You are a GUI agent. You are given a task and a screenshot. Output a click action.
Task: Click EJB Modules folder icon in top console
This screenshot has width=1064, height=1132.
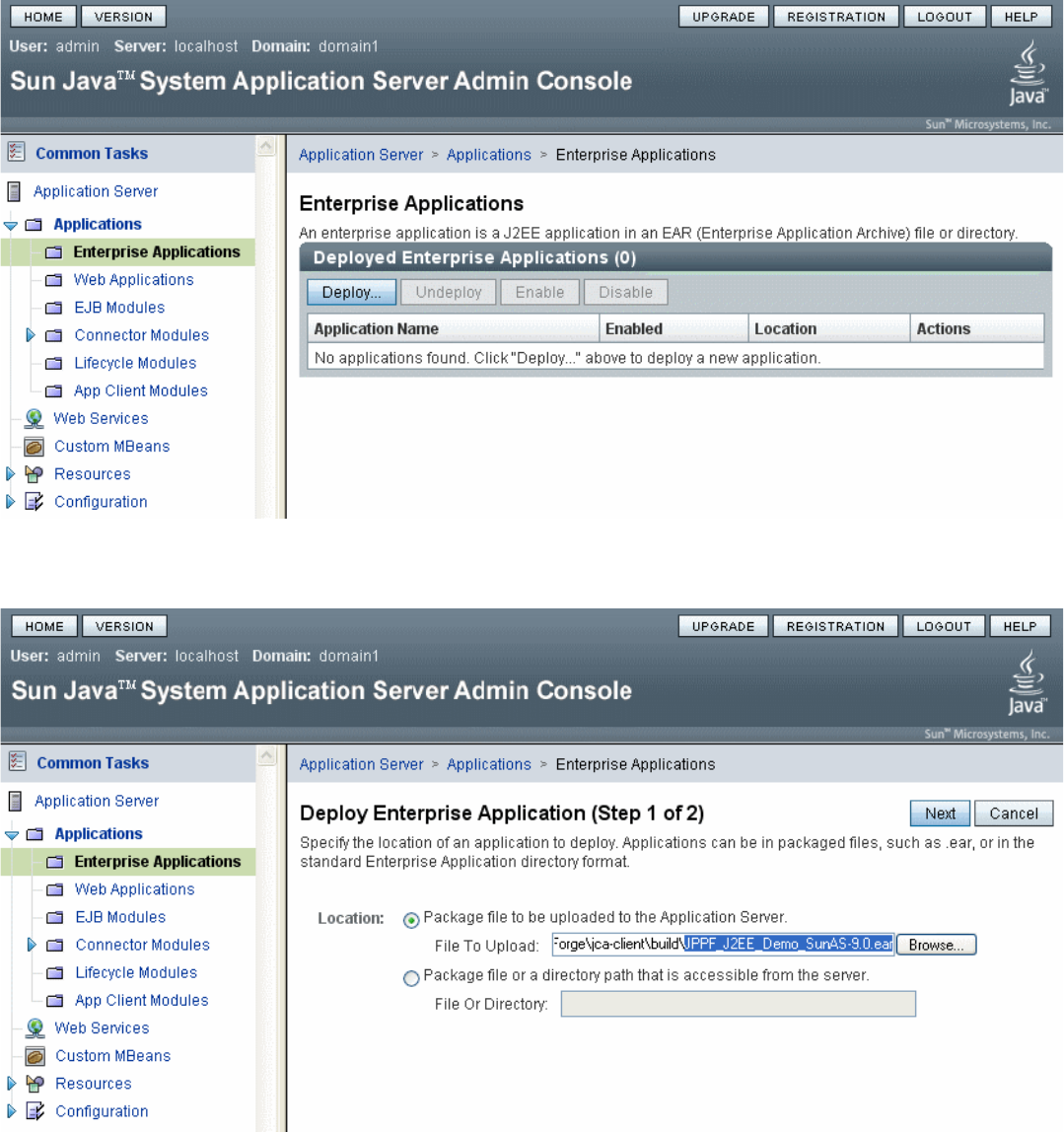pos(54,309)
